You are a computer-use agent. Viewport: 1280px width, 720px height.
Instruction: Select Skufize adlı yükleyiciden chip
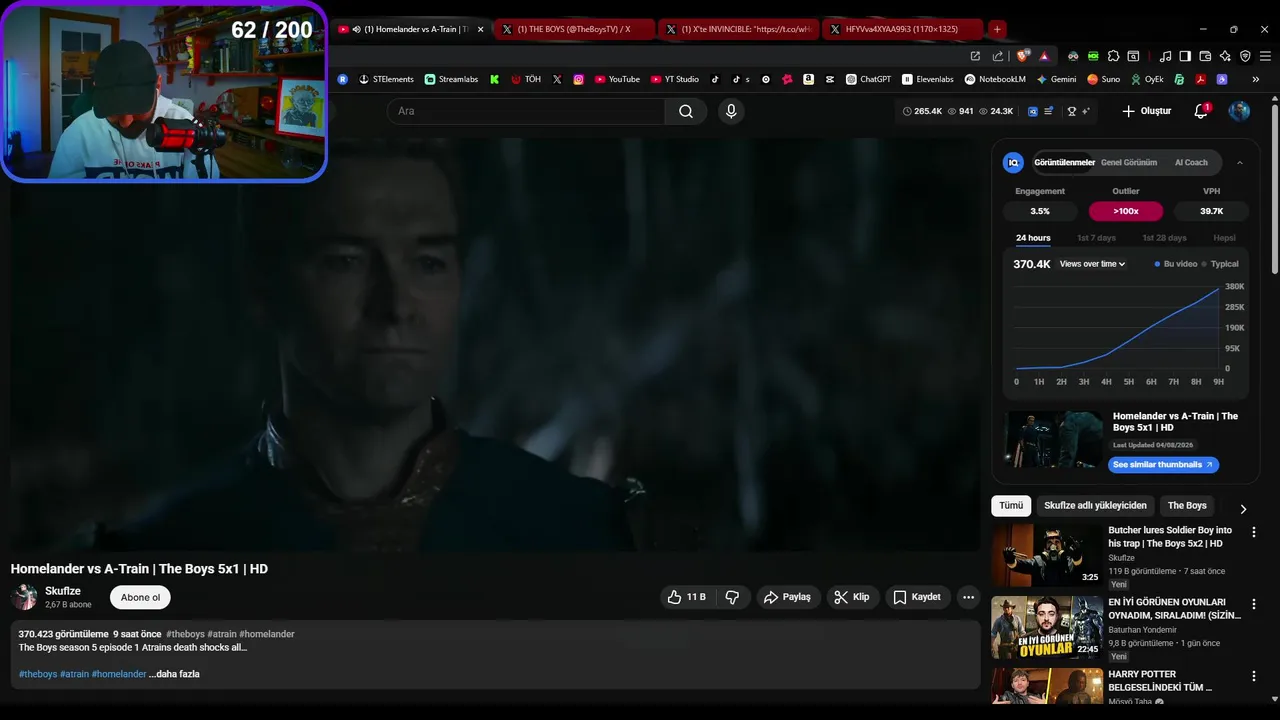[x=1095, y=505]
